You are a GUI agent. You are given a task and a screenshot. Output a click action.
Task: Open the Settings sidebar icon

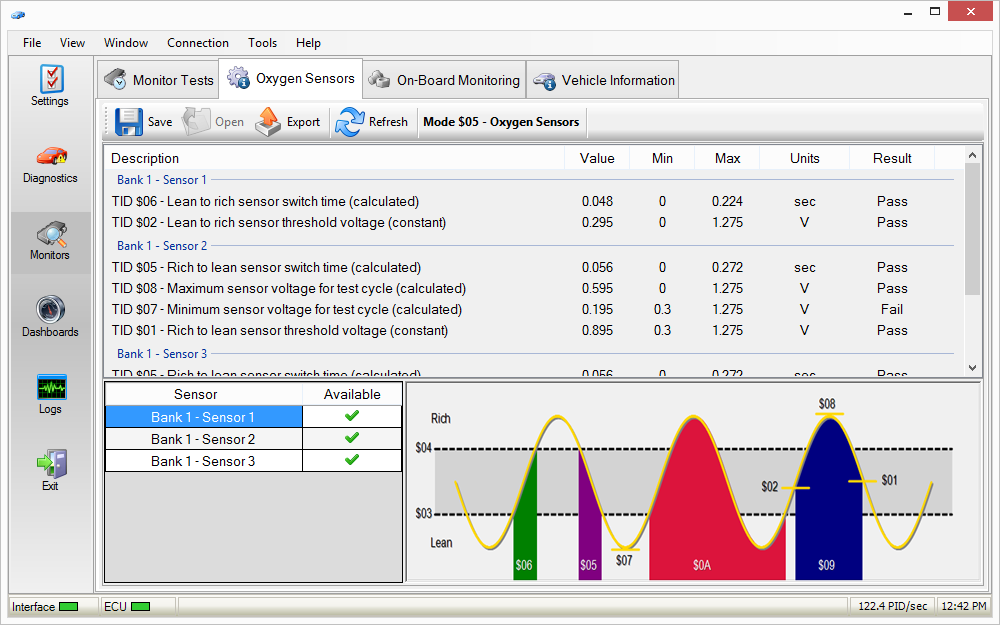[x=50, y=79]
